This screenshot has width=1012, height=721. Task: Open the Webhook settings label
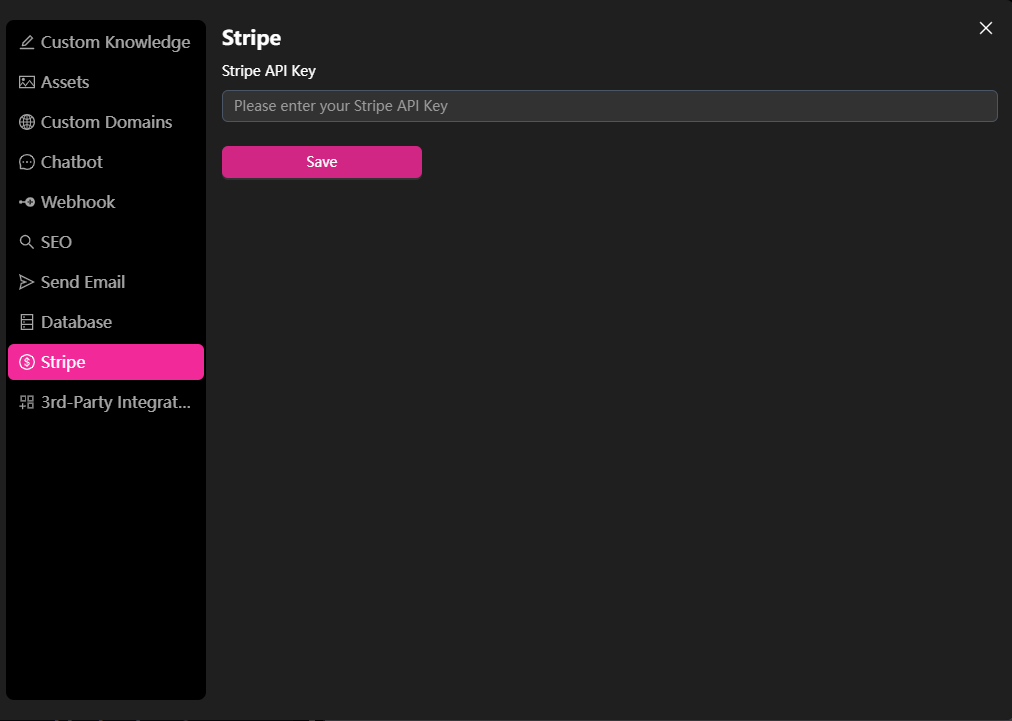coord(78,202)
